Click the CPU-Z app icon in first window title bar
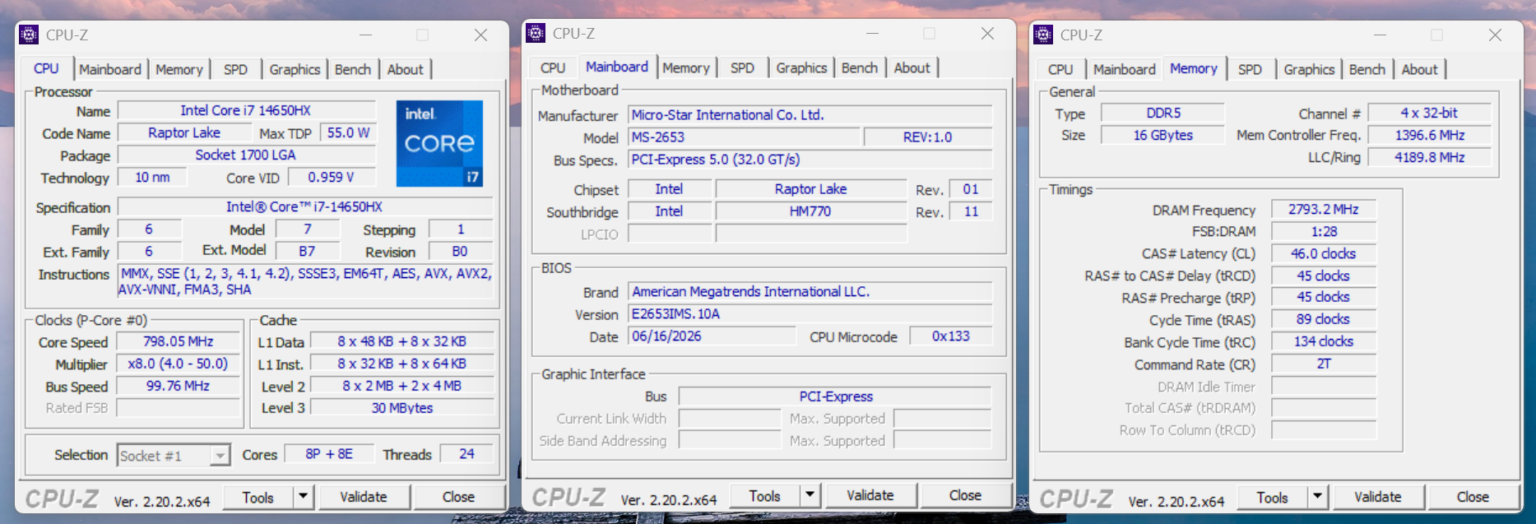This screenshot has height=524, width=1536. 30,35
